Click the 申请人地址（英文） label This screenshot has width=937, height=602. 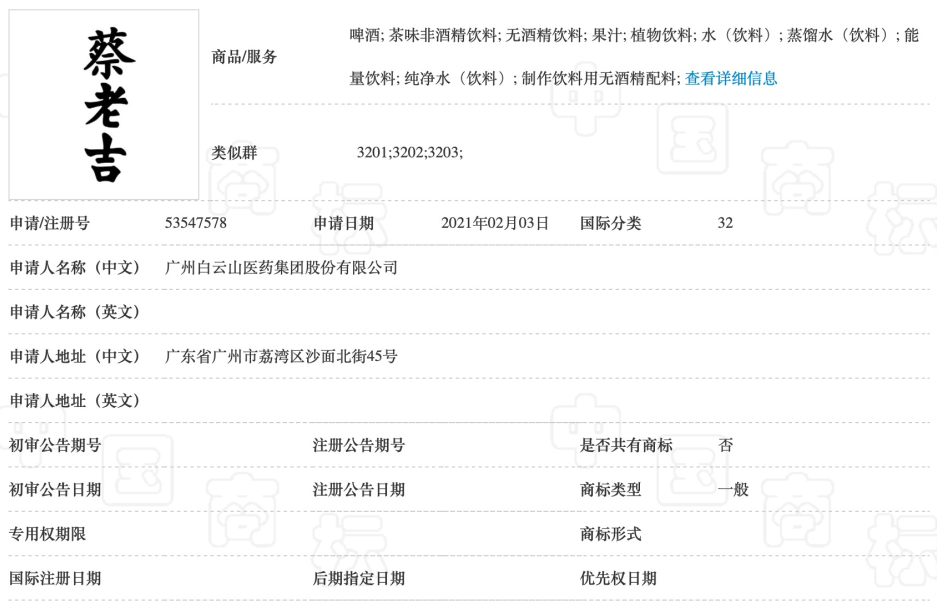point(75,401)
